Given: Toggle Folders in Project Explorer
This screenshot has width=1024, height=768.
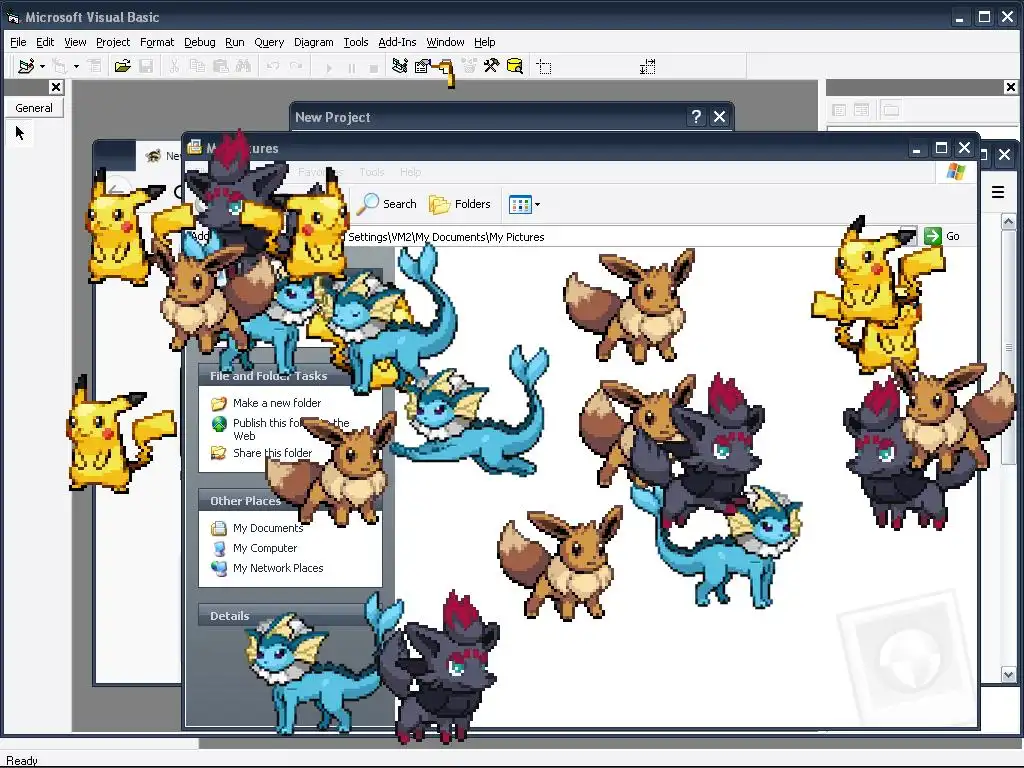Looking at the screenshot, I should click(891, 110).
